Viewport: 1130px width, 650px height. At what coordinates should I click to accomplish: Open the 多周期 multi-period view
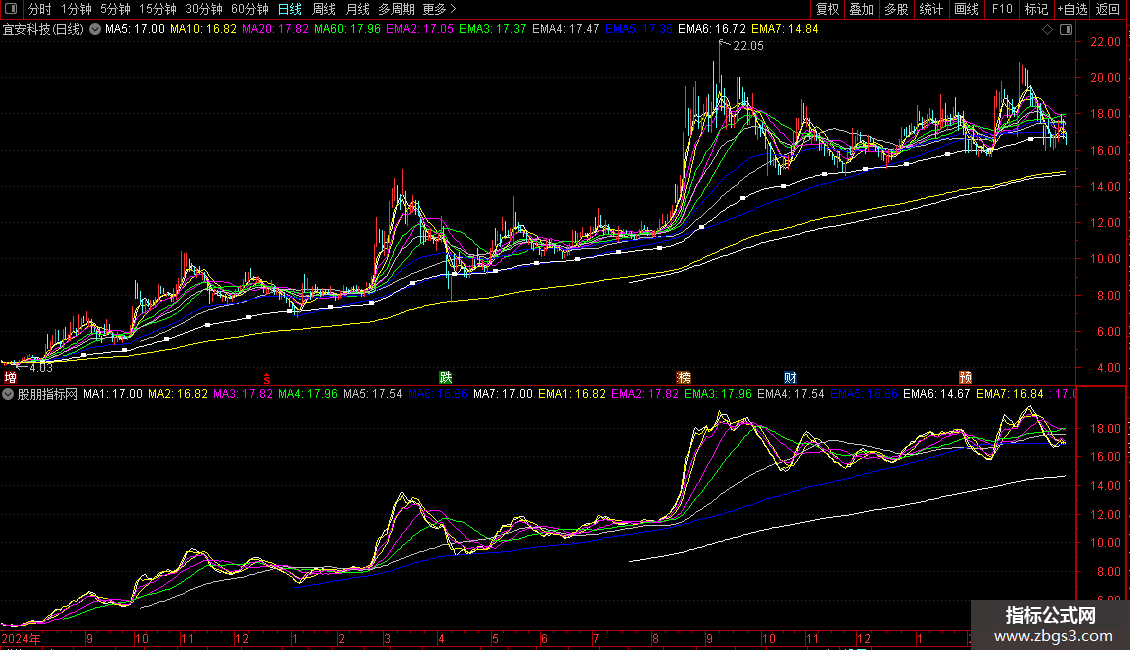396,9
